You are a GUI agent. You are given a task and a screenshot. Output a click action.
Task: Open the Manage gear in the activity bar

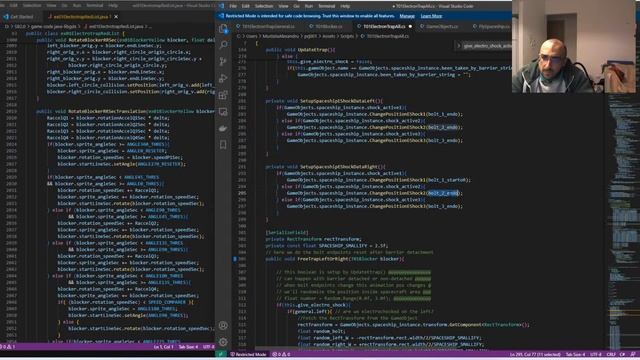pyautogui.click(x=223, y=342)
